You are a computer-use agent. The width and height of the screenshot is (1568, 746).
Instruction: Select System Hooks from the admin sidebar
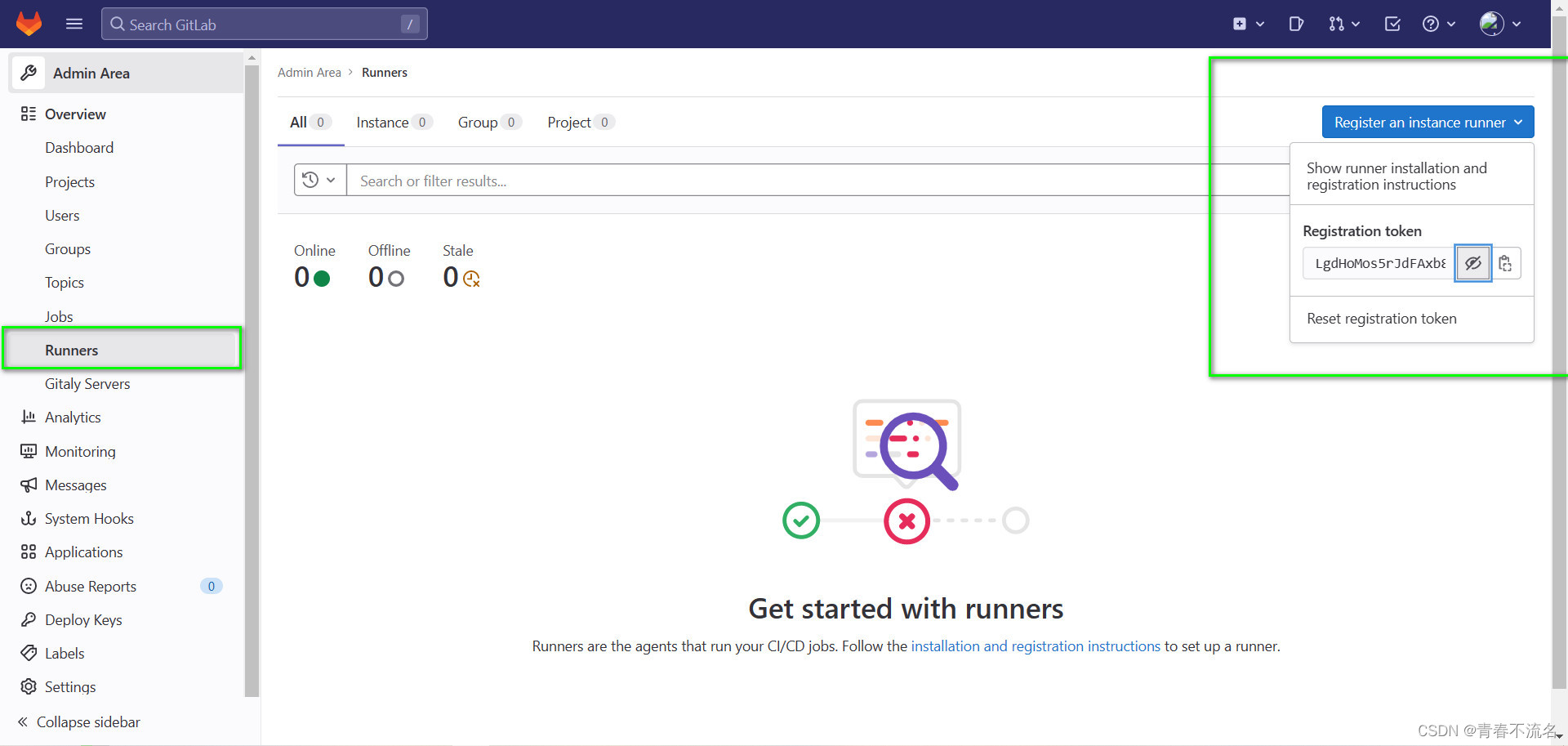point(89,518)
